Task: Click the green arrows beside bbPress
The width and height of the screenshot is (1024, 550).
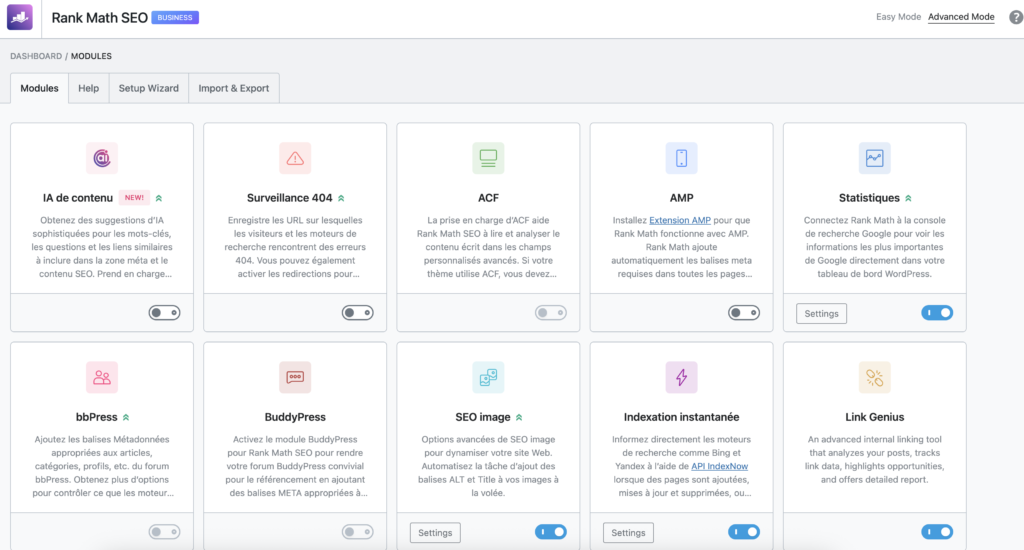Action: click(x=126, y=417)
